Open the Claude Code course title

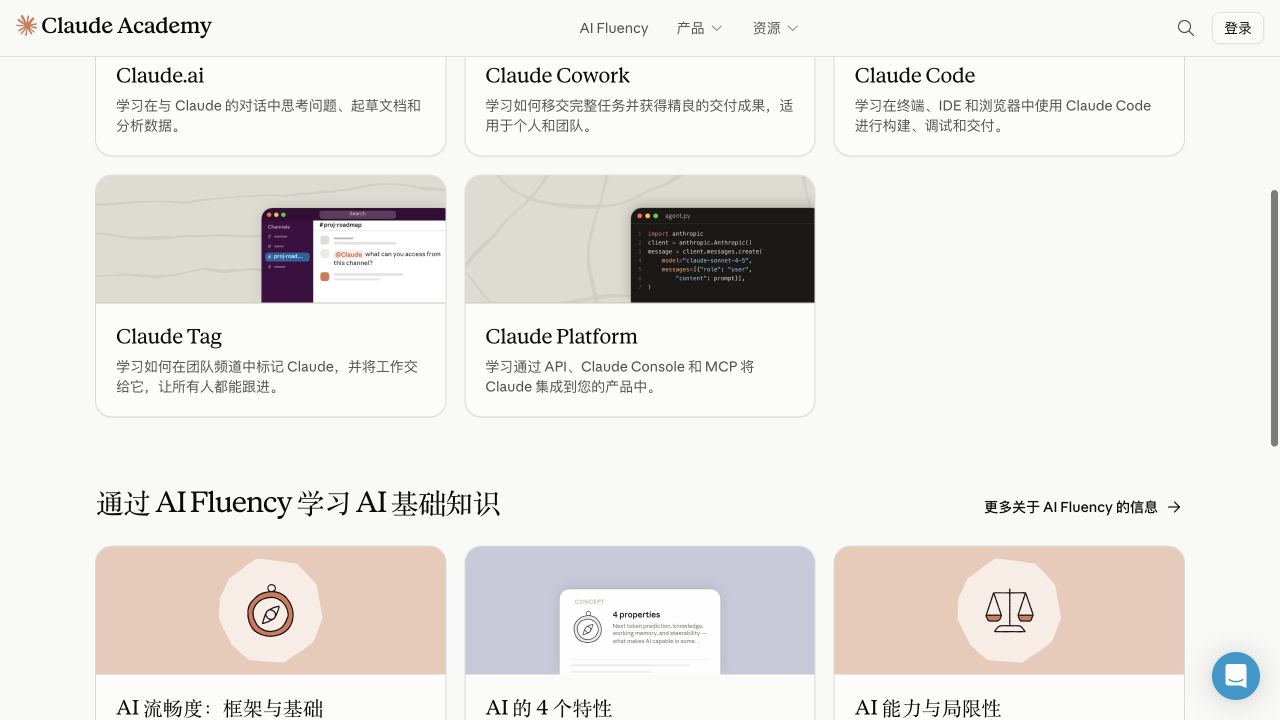915,75
